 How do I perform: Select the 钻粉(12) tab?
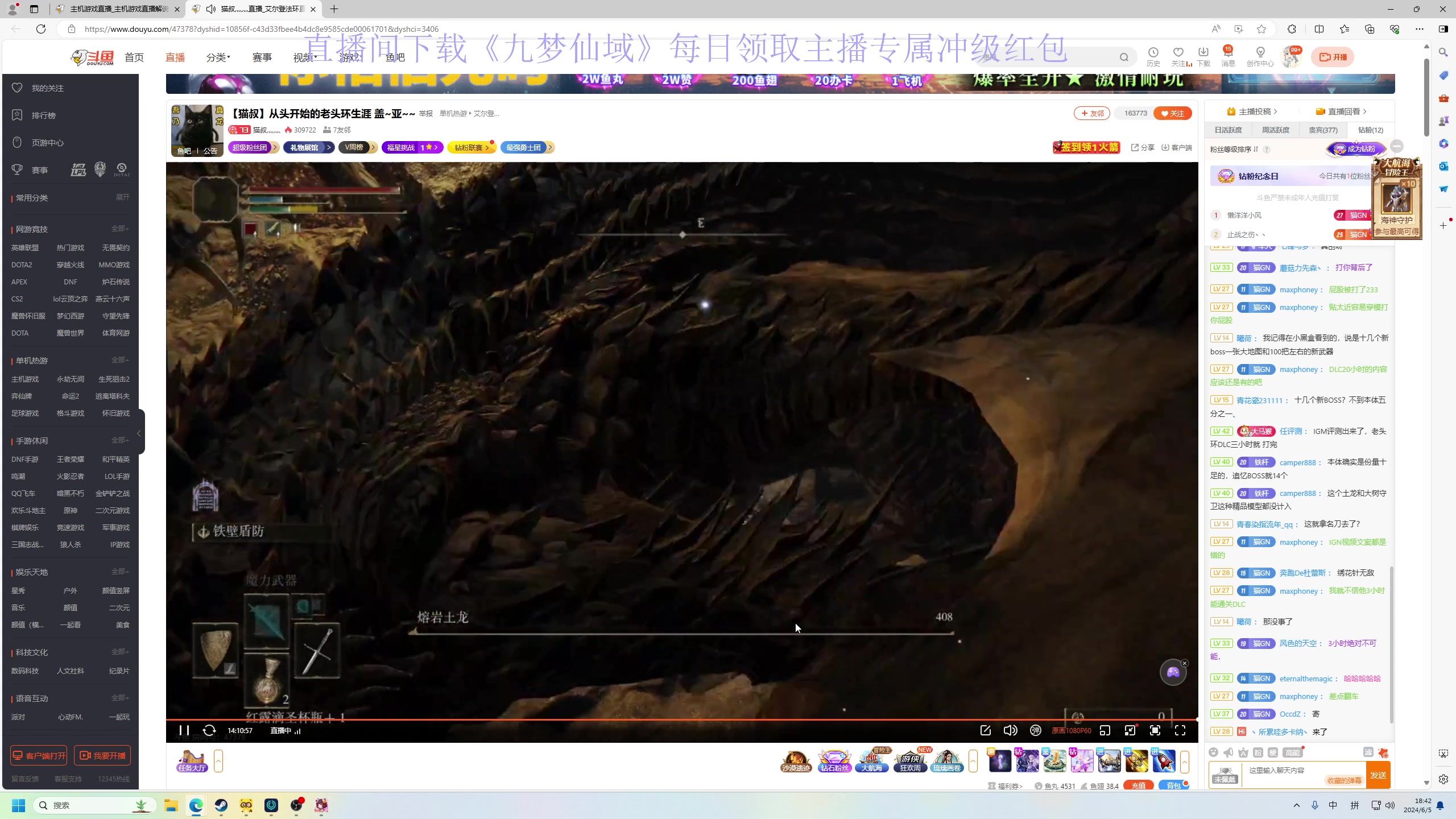(x=1371, y=130)
